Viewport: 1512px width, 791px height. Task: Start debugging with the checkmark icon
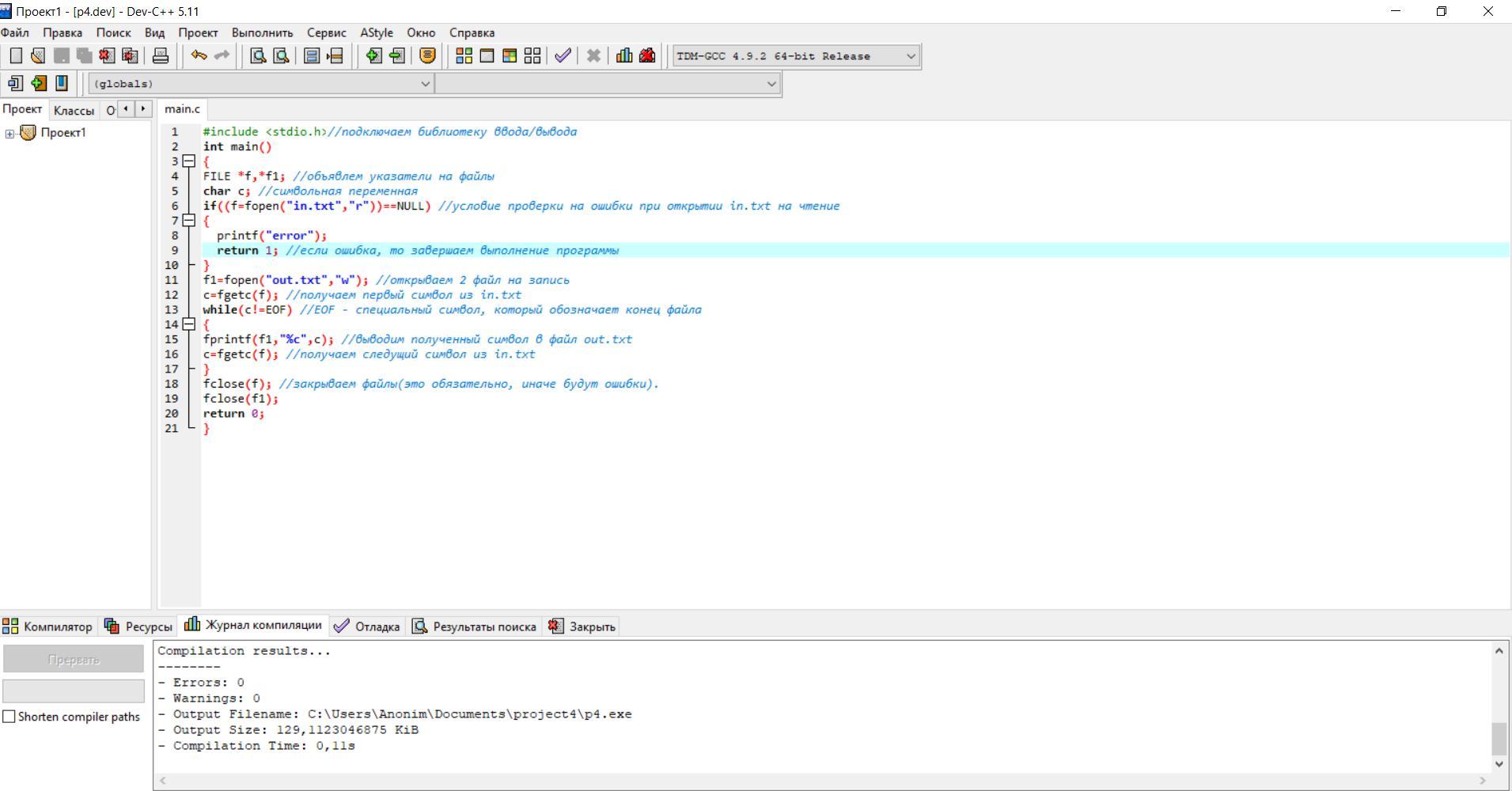(563, 55)
